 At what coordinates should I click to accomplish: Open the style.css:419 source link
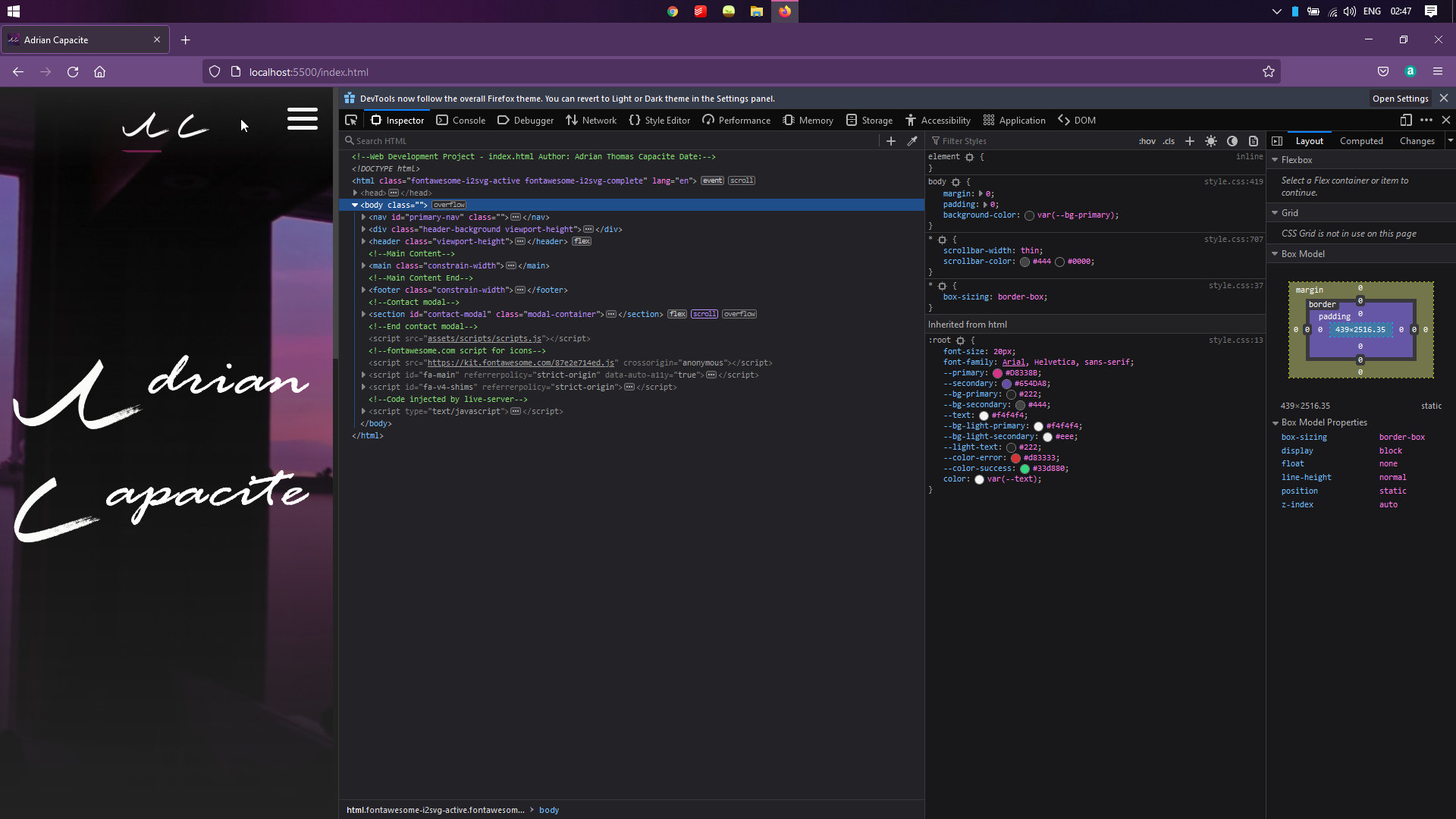[x=1234, y=182]
